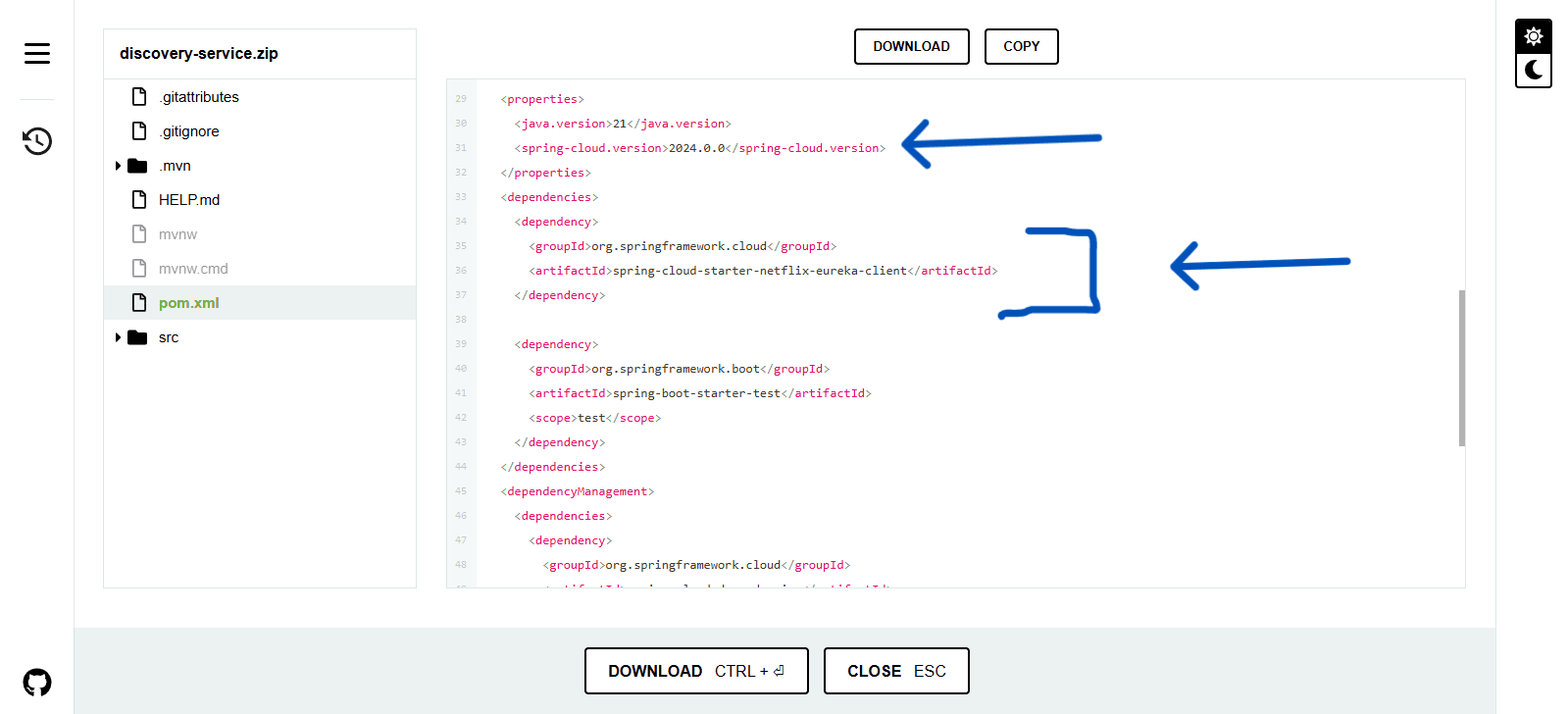Viewport: 1568px width, 714px height.
Task: Select the src folder label
Action: click(169, 337)
